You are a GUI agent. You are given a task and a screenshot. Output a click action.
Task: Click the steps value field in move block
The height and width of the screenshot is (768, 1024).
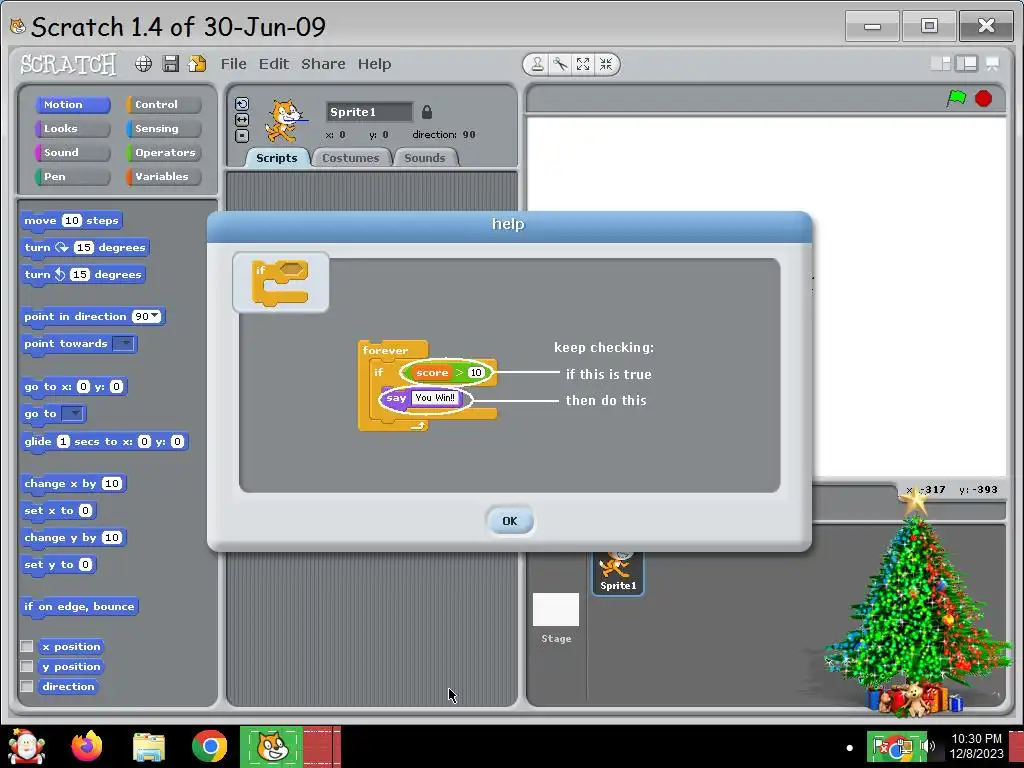click(72, 221)
